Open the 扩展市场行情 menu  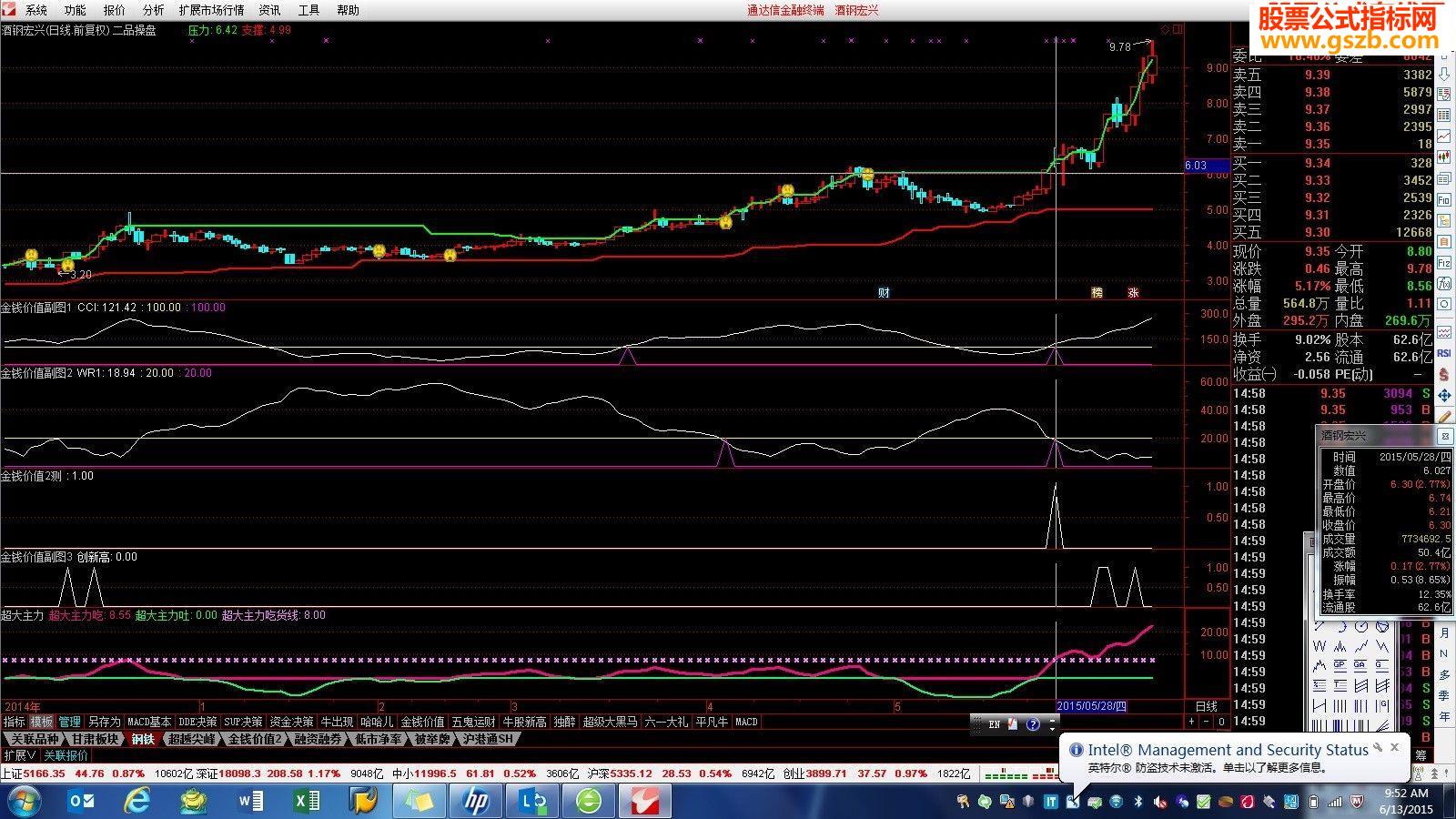click(211, 10)
